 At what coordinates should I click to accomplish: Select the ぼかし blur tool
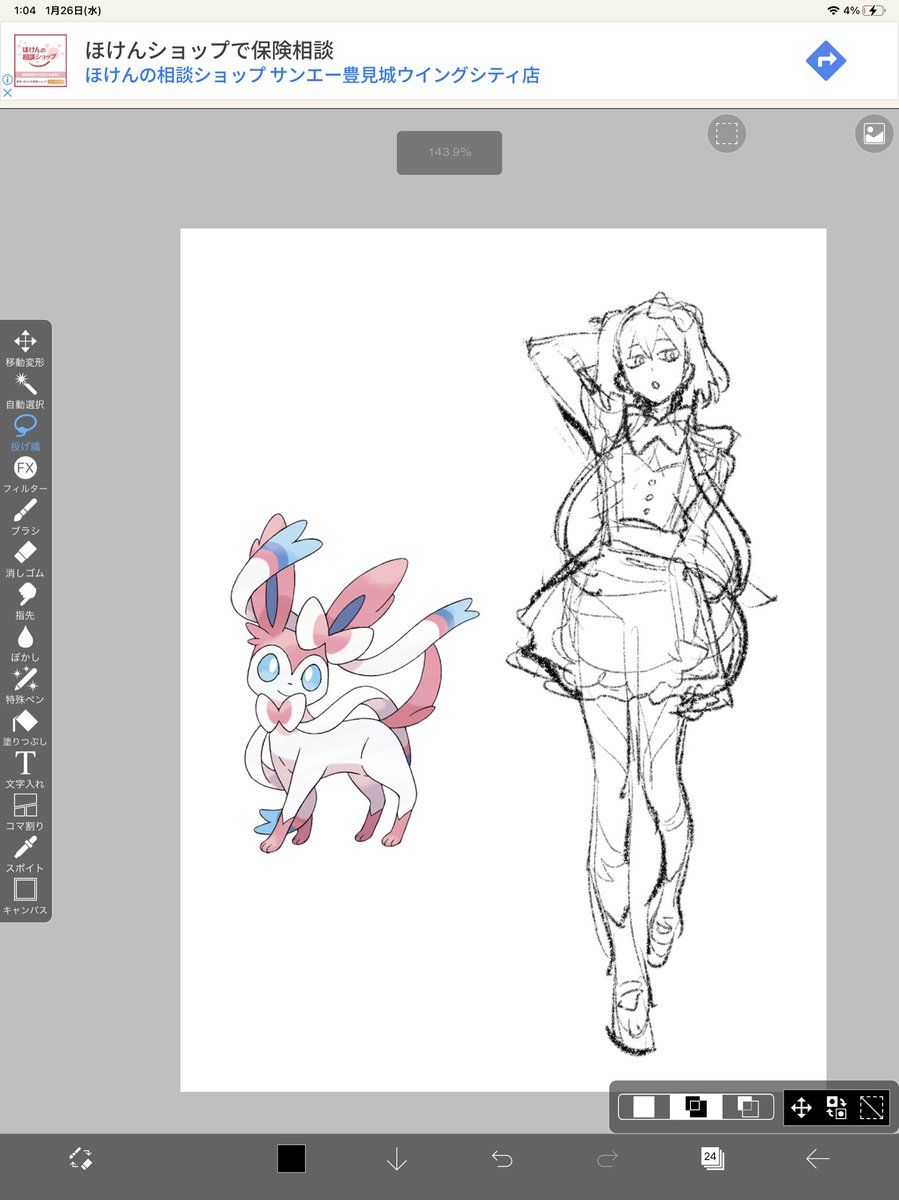coord(25,643)
